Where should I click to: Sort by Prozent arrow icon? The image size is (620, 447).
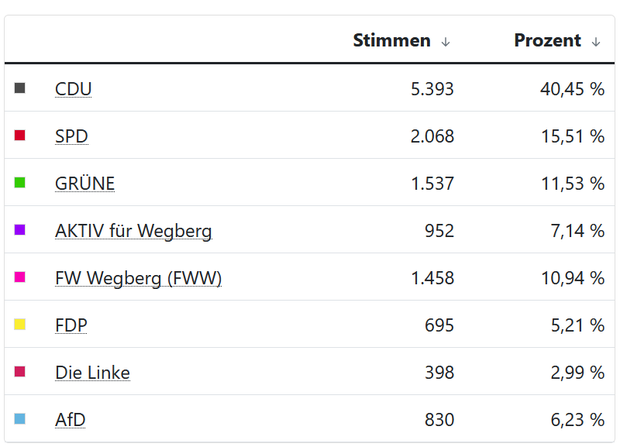596,42
